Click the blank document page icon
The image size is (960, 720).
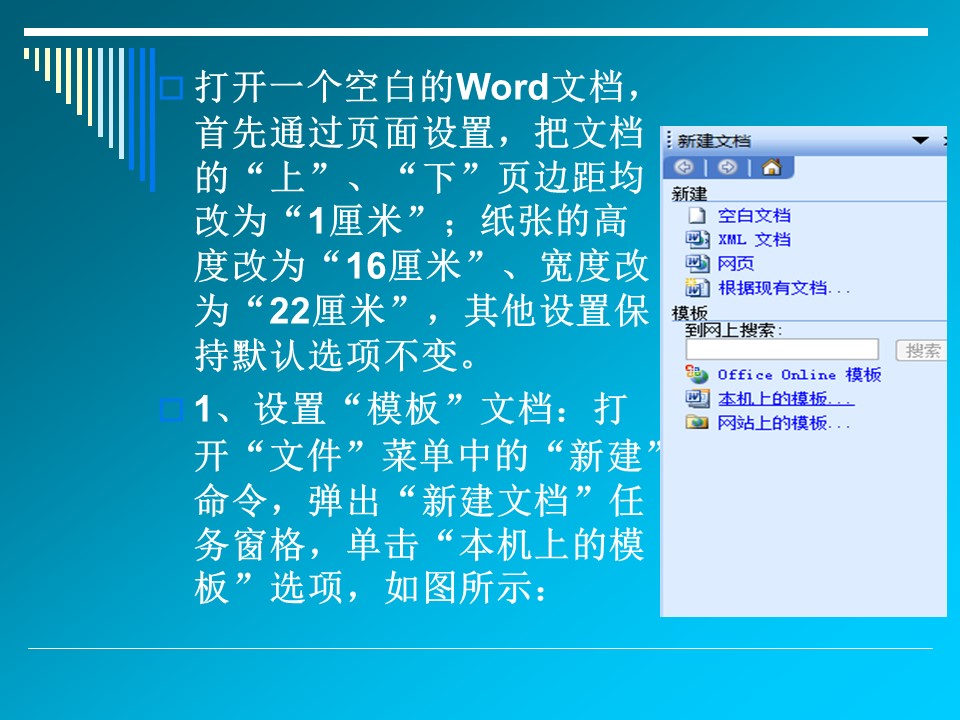[697, 216]
